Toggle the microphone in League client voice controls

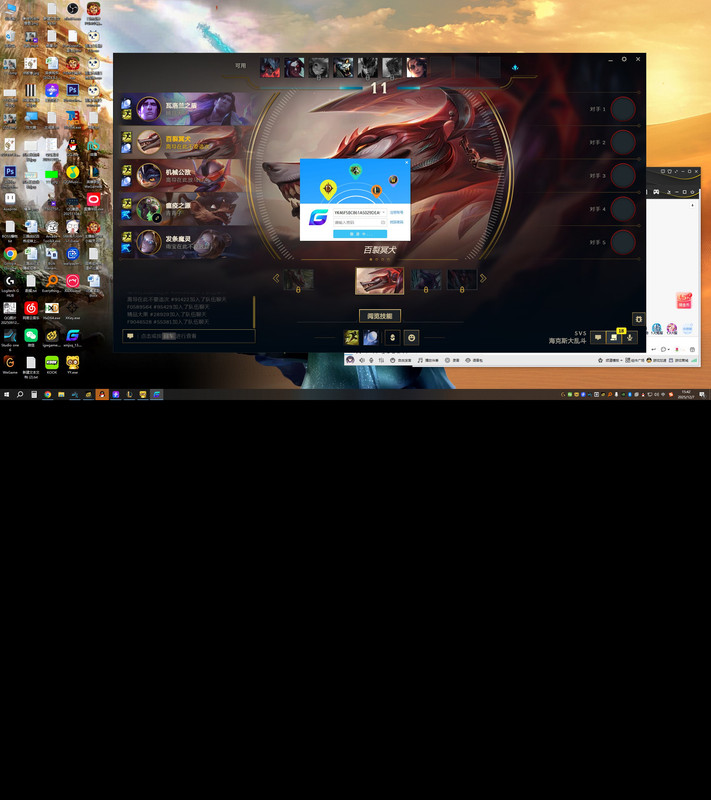click(x=630, y=337)
